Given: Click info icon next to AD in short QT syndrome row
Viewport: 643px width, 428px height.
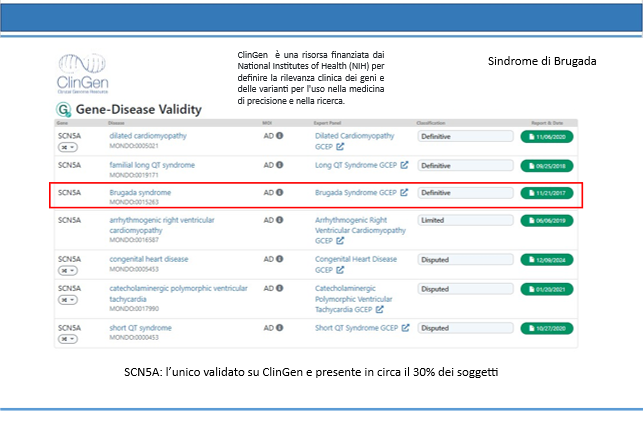Looking at the screenshot, I should click(280, 328).
